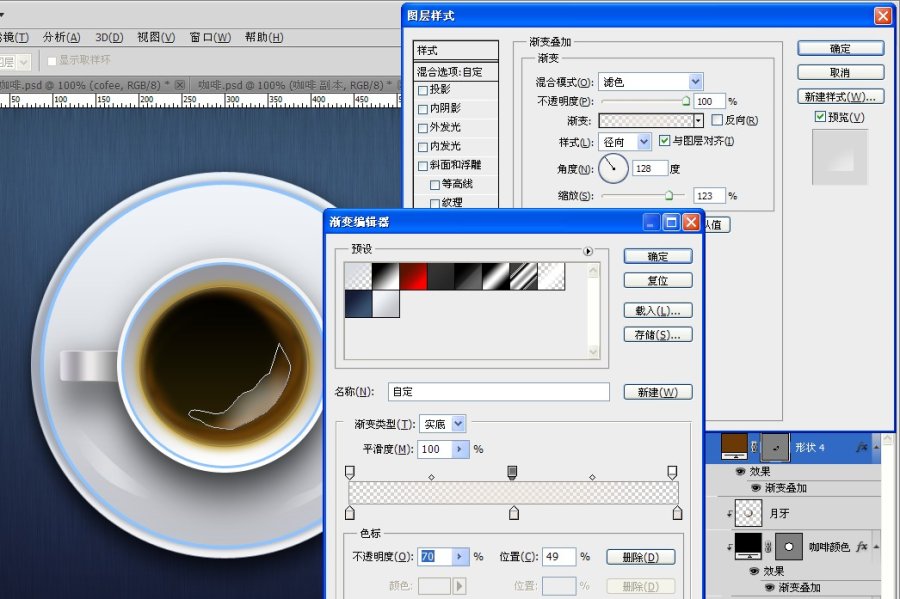Open the 混合模式 blend mode dropdown
The image size is (900, 599).
pos(696,81)
